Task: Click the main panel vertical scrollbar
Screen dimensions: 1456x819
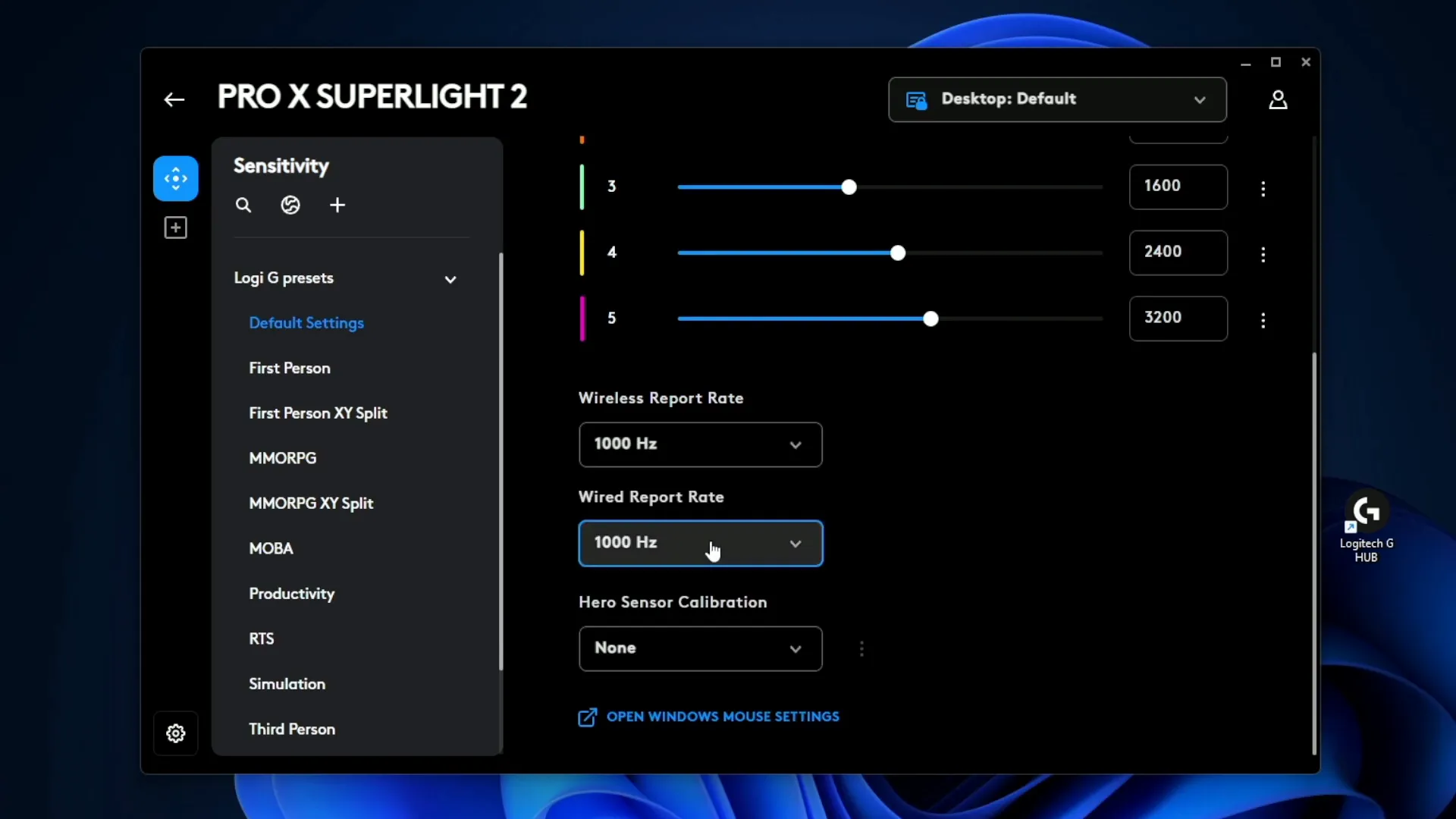Action: pos(1314,554)
